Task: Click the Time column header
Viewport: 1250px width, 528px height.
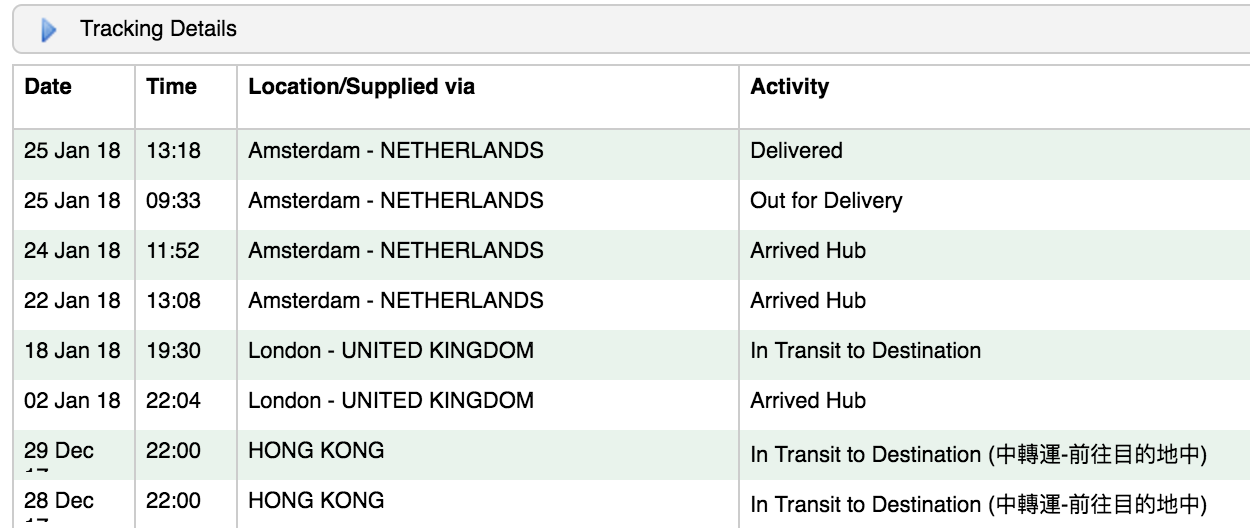Action: (x=171, y=87)
